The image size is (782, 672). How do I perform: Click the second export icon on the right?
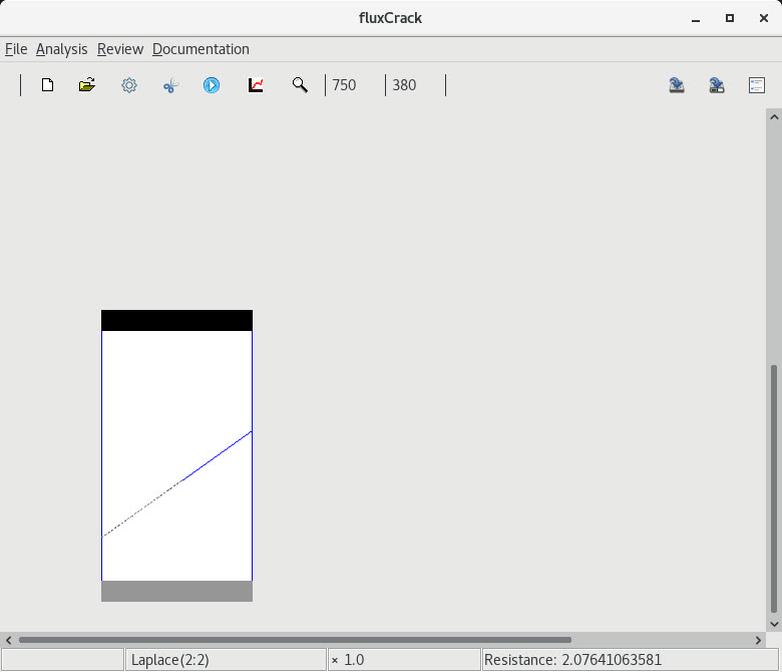[x=717, y=85]
